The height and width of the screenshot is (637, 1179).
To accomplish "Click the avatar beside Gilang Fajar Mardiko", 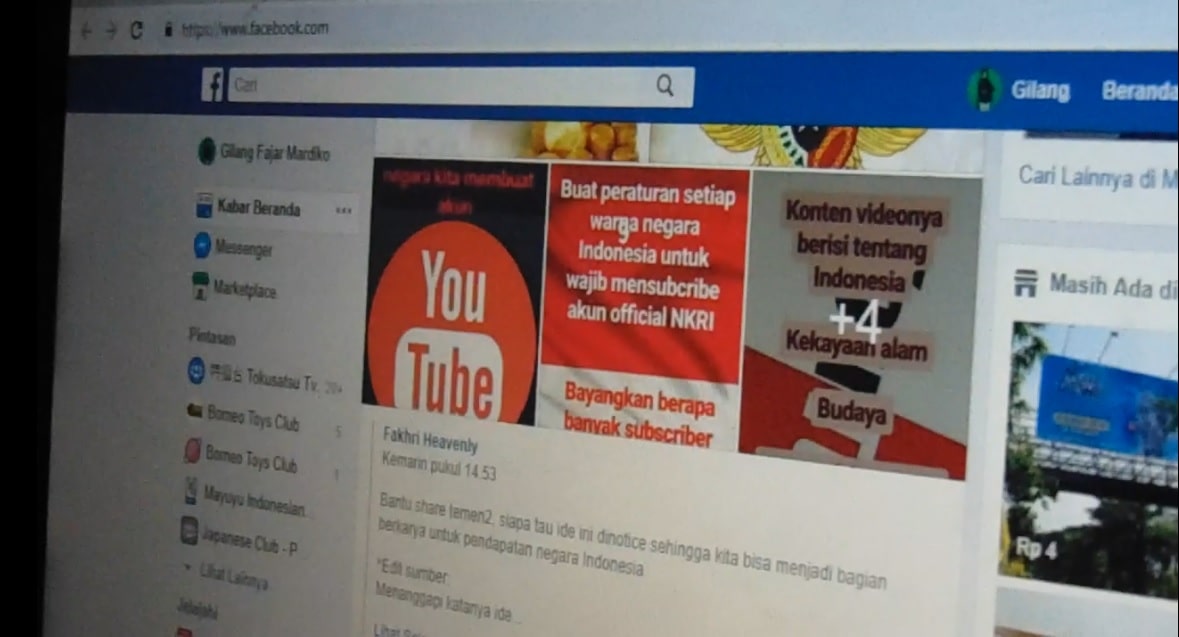I will pyautogui.click(x=206, y=151).
